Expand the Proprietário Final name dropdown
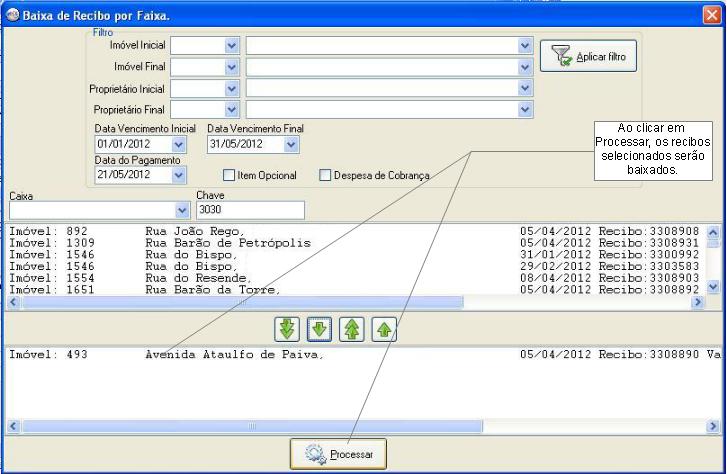Image resolution: width=727 pixels, height=474 pixels. click(525, 109)
